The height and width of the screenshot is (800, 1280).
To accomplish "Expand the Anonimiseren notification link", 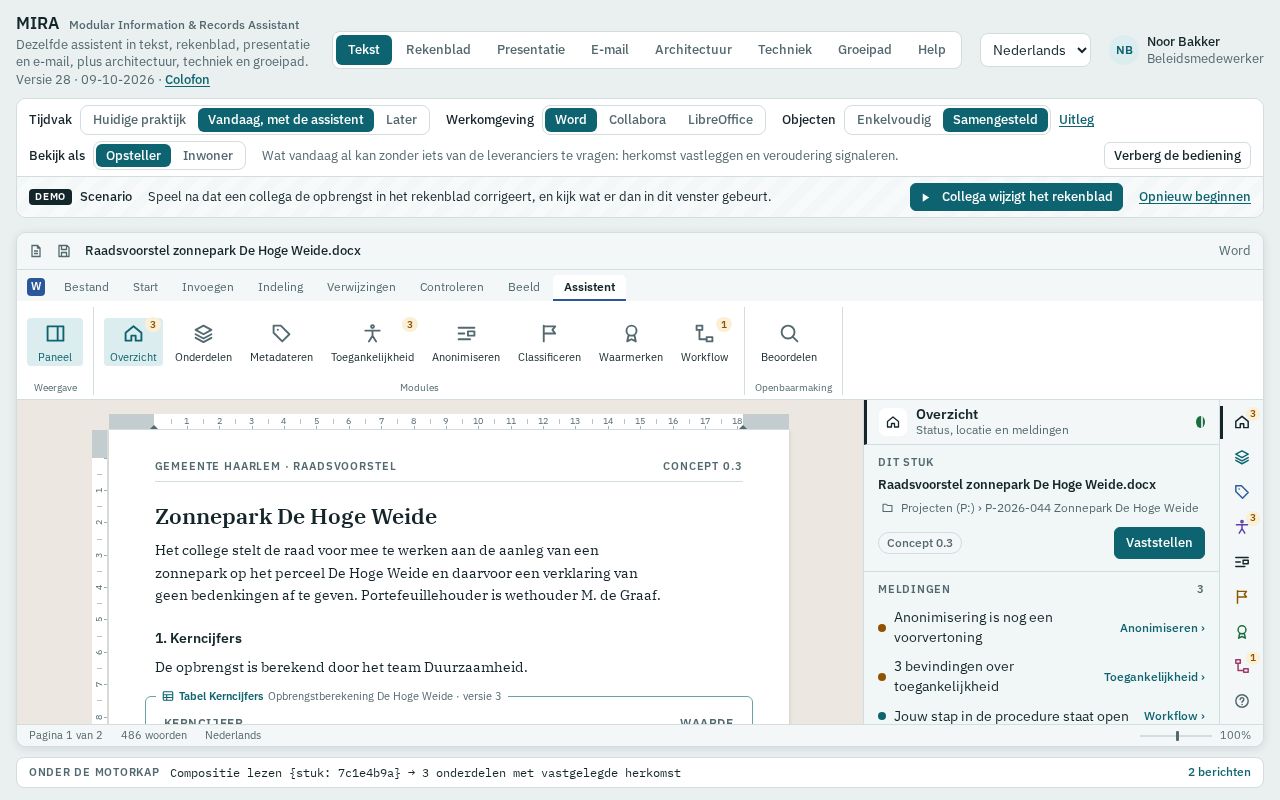I will (x=1162, y=628).
